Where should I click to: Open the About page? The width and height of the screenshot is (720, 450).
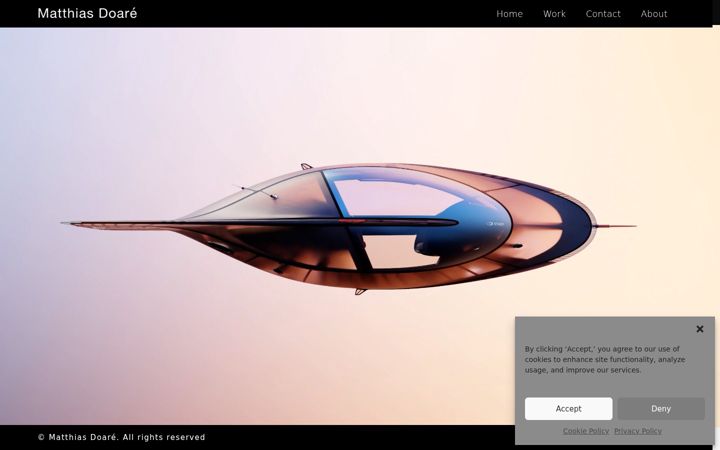[654, 14]
